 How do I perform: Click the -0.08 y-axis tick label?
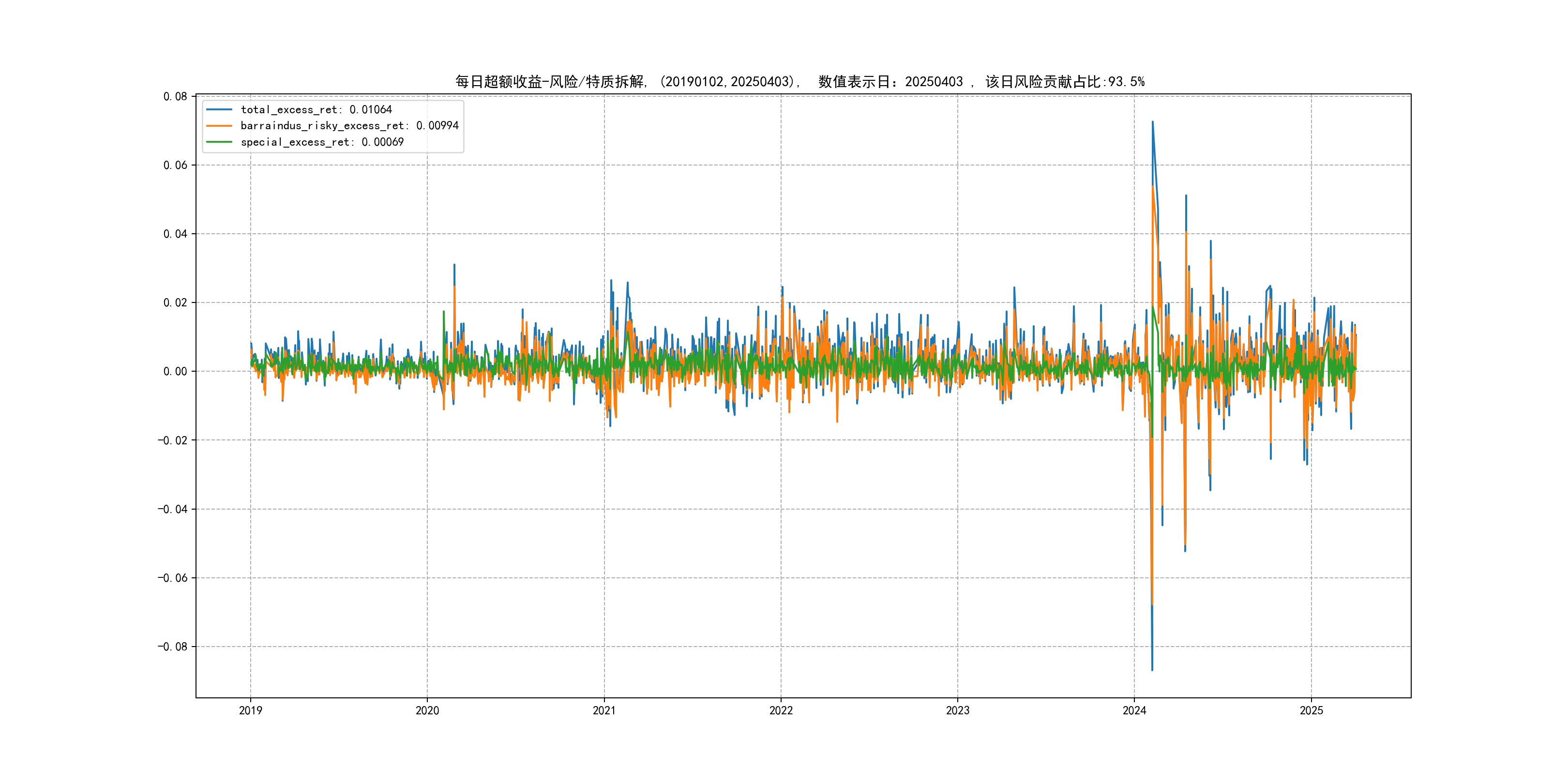[x=172, y=647]
